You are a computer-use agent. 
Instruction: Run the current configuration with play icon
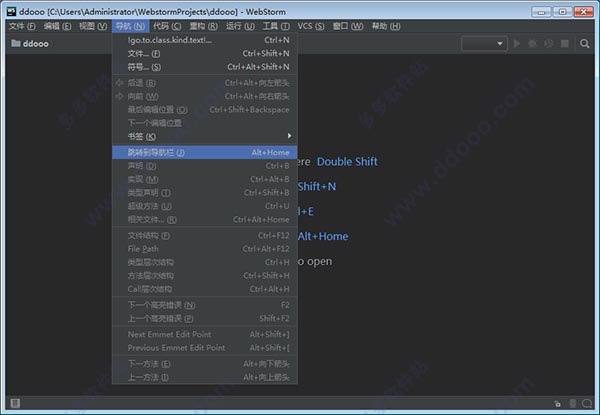[x=517, y=44]
